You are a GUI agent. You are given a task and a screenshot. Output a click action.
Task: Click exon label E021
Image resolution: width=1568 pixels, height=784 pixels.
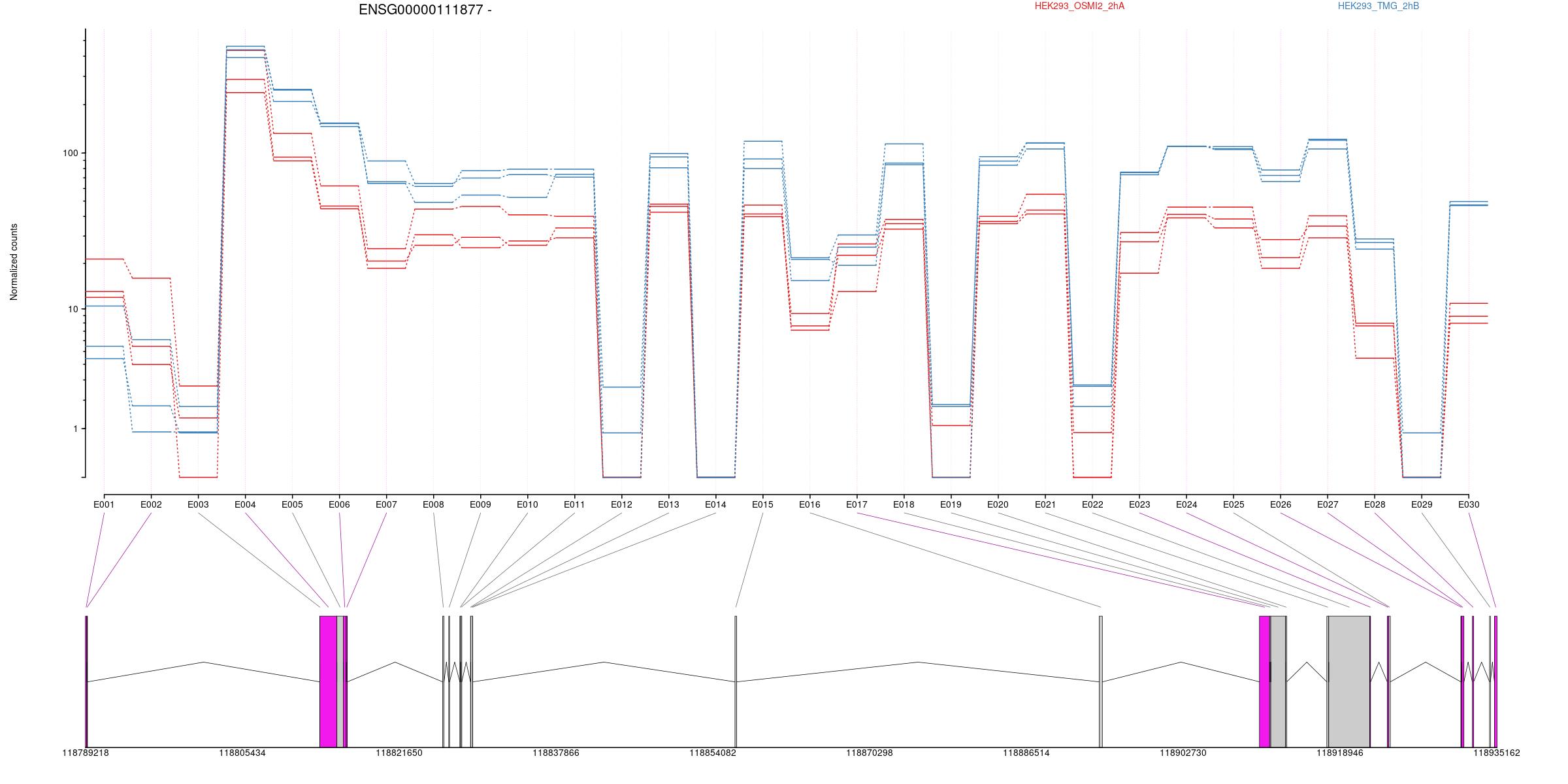click(x=1045, y=504)
